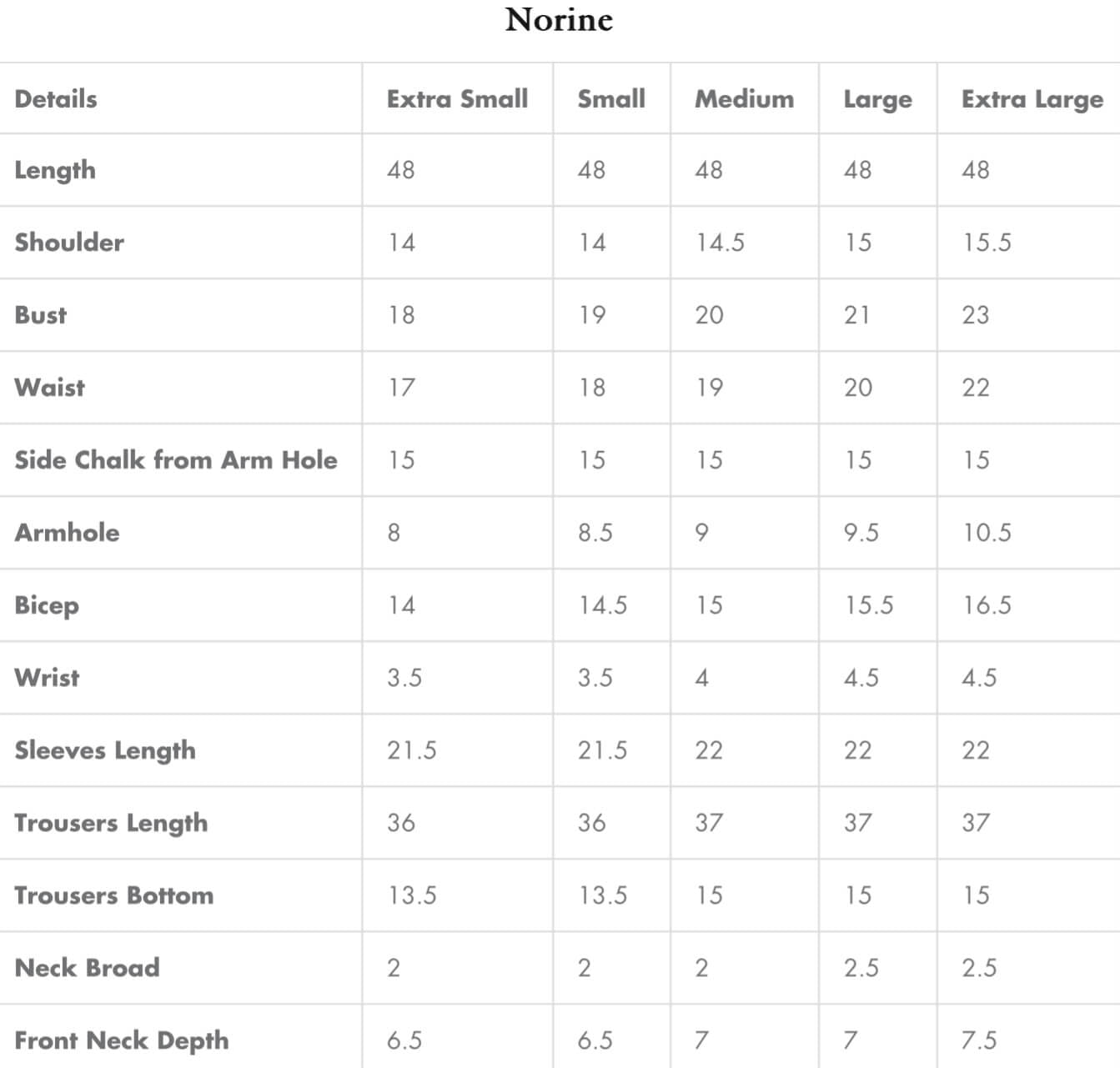Select the Details column header
Image resolution: width=1120 pixels, height=1068 pixels.
coord(56,99)
